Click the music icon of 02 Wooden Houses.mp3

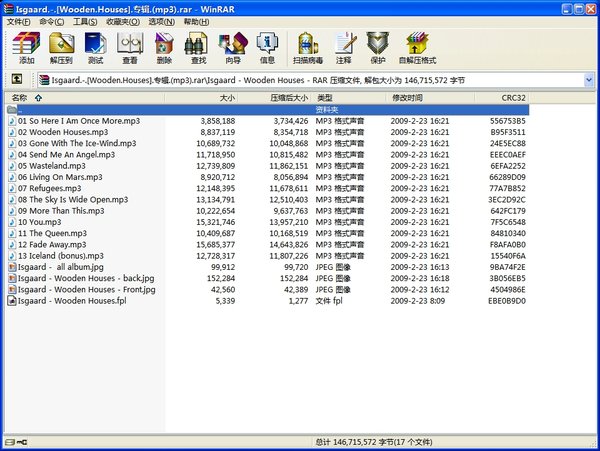point(12,132)
